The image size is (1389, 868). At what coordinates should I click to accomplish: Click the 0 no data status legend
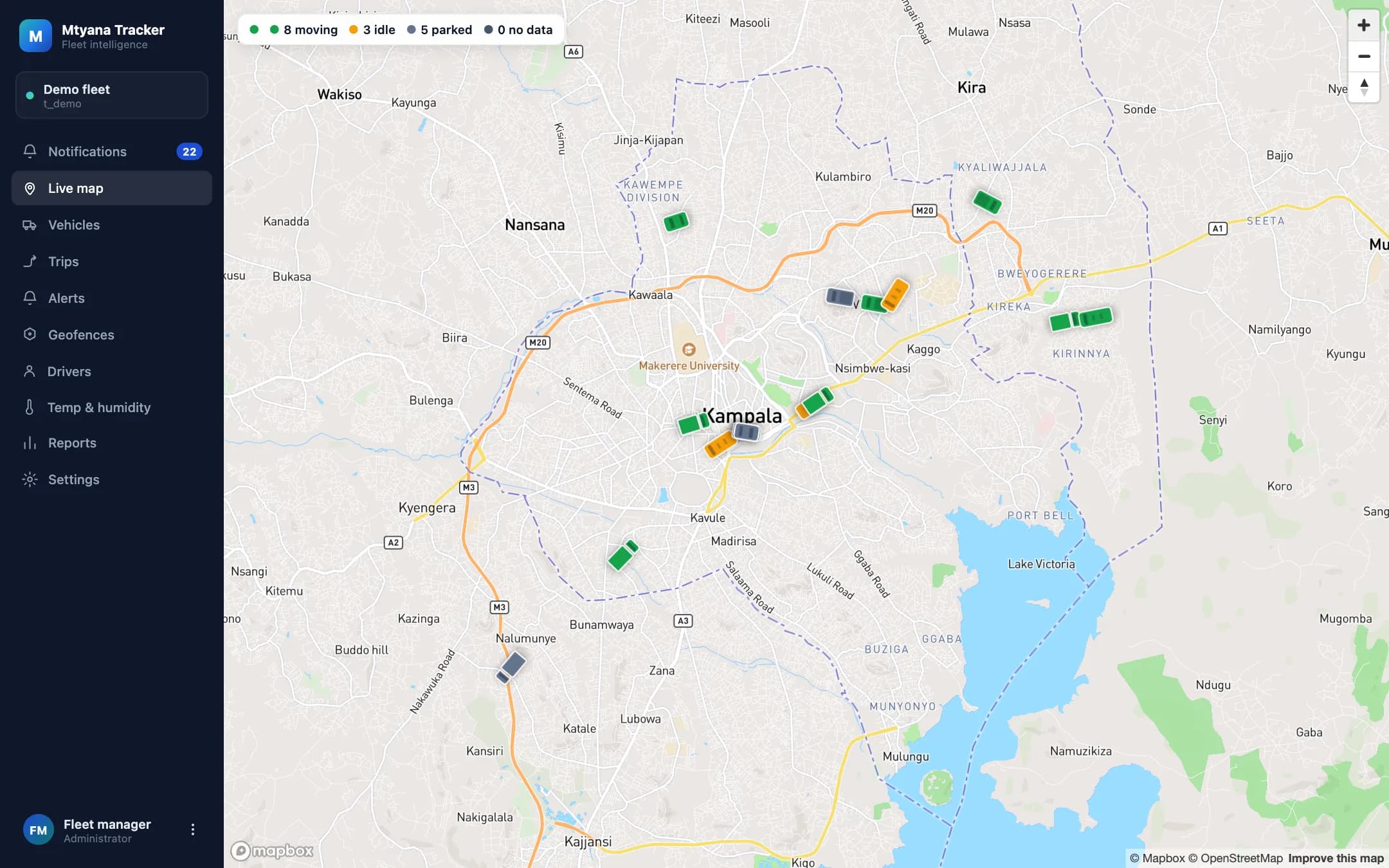pos(518,30)
